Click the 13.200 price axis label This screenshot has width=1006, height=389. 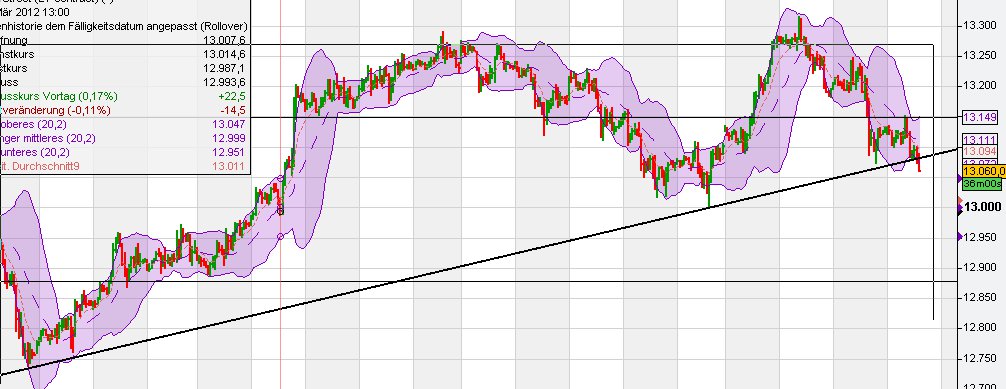click(979, 85)
